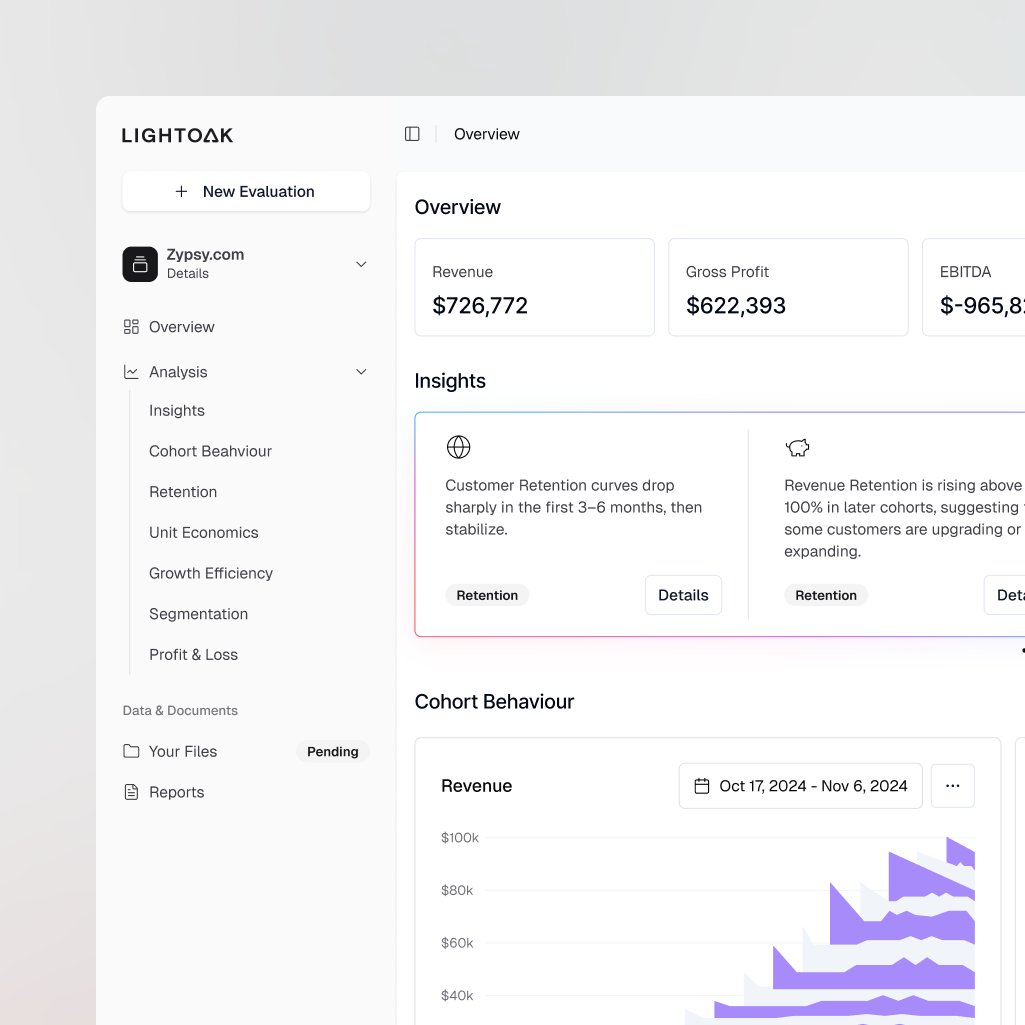Open the Oct 17 - Nov 6 date picker
The height and width of the screenshot is (1025, 1025).
pos(800,786)
